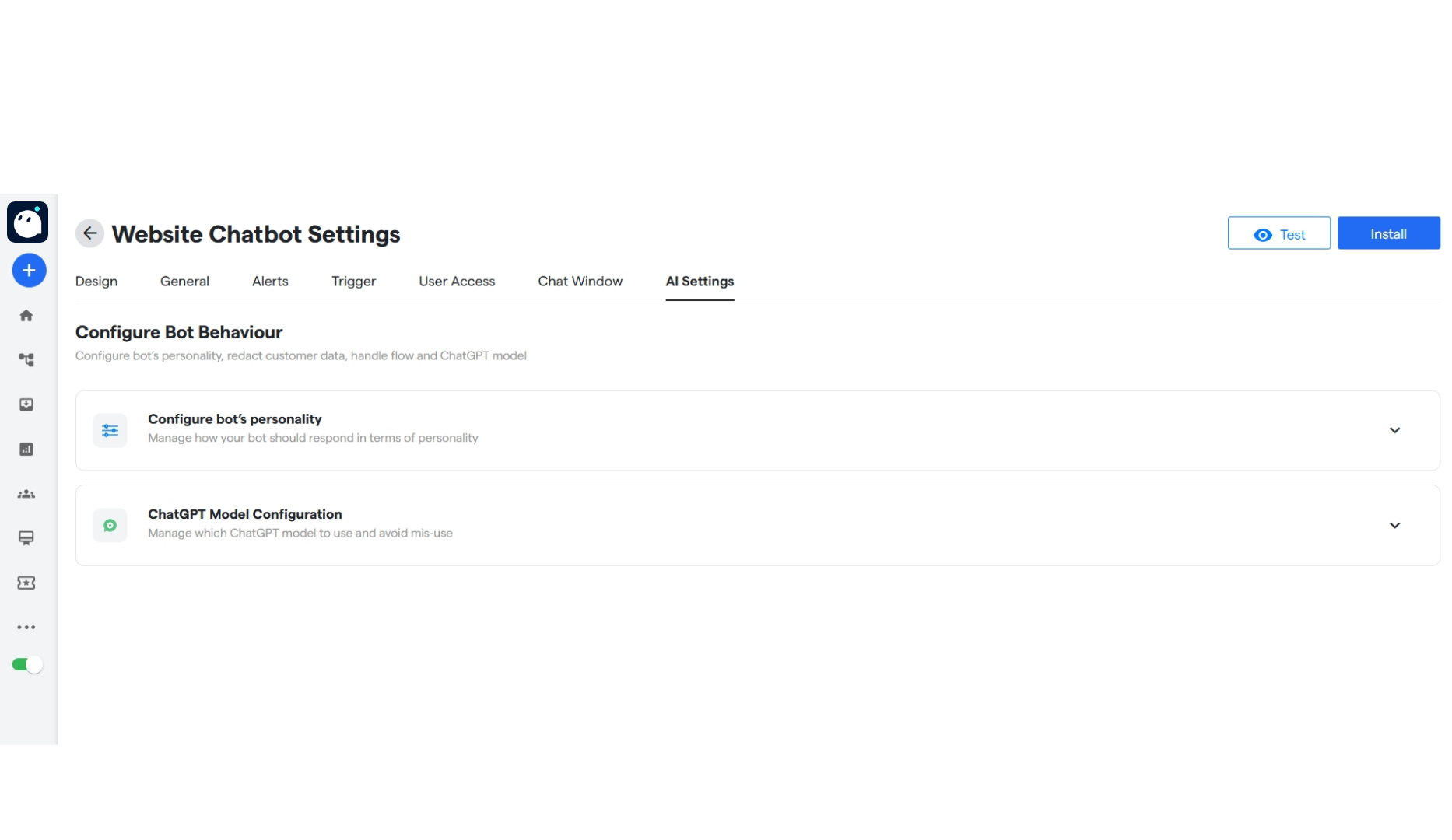Open the Home icon in sidebar
1452x840 pixels.
click(x=26, y=316)
